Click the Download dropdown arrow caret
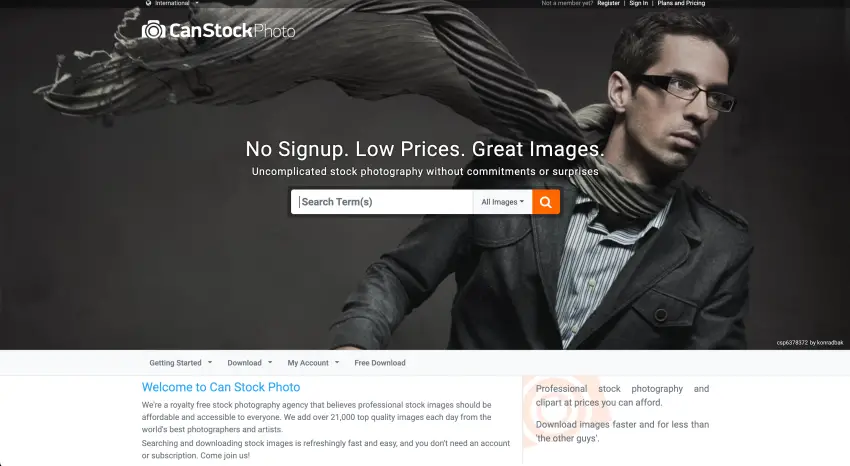Image resolution: width=850 pixels, height=466 pixels. pyautogui.click(x=270, y=363)
